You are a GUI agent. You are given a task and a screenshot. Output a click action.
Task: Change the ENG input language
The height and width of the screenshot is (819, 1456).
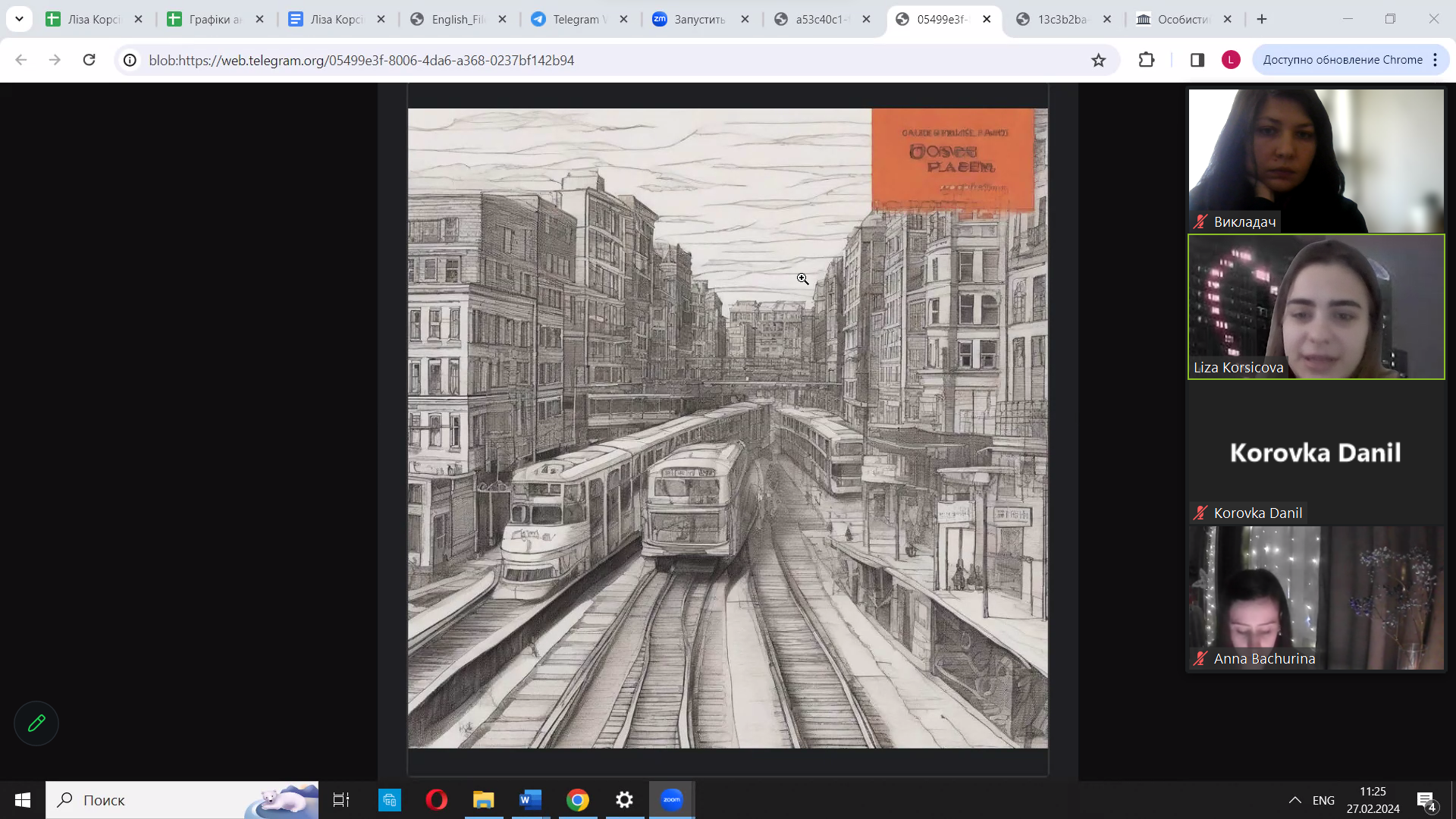[x=1323, y=800]
